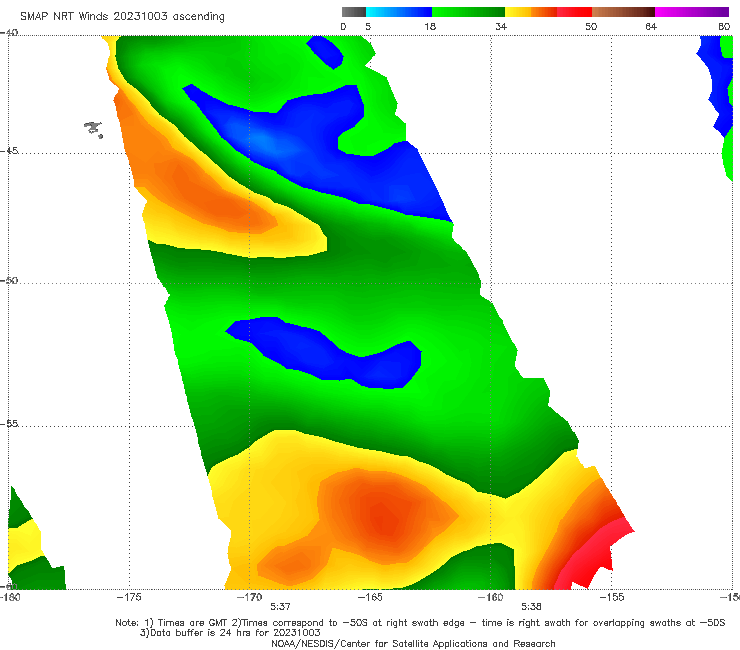Screen dimensions: 740x650
Task: Click the small gray island outline on the map
Action: tap(93, 129)
